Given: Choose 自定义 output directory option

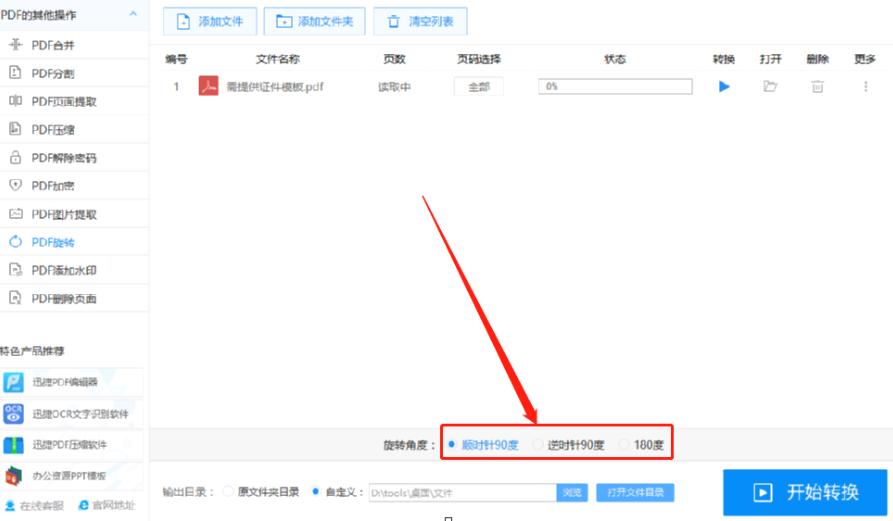Looking at the screenshot, I should 337,492.
